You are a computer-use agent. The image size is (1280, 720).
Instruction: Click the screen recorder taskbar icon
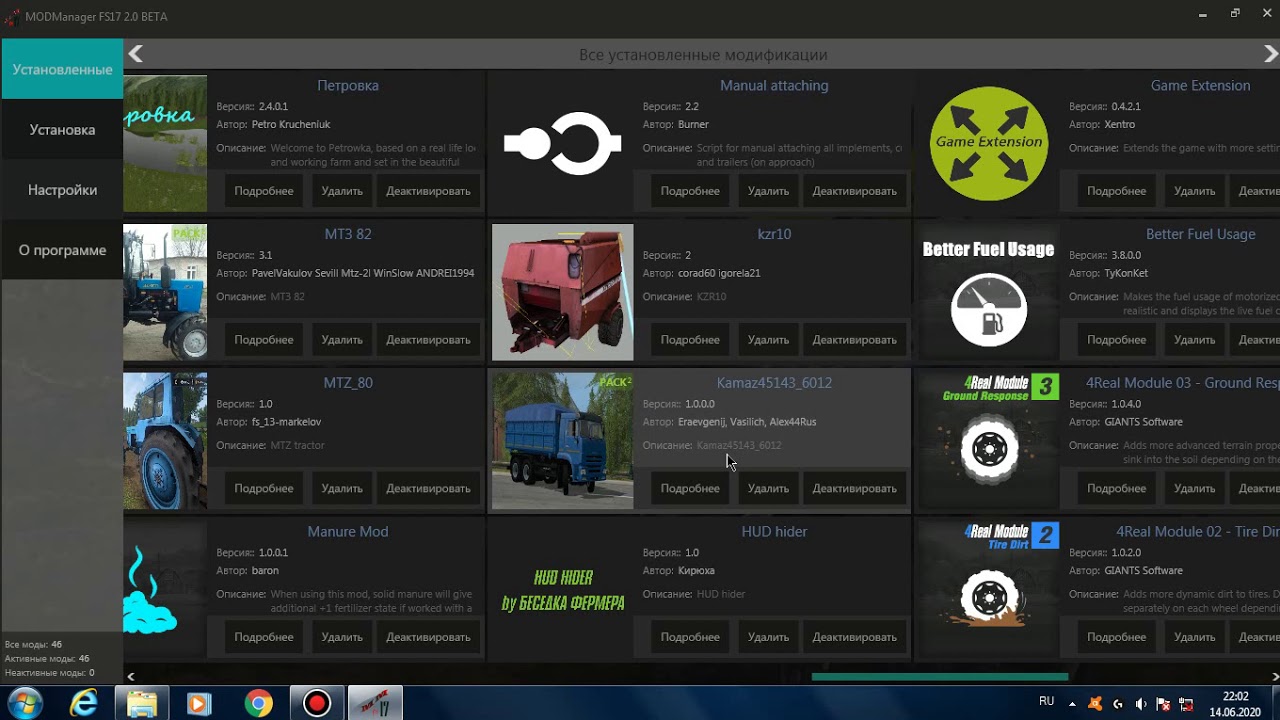click(317, 703)
